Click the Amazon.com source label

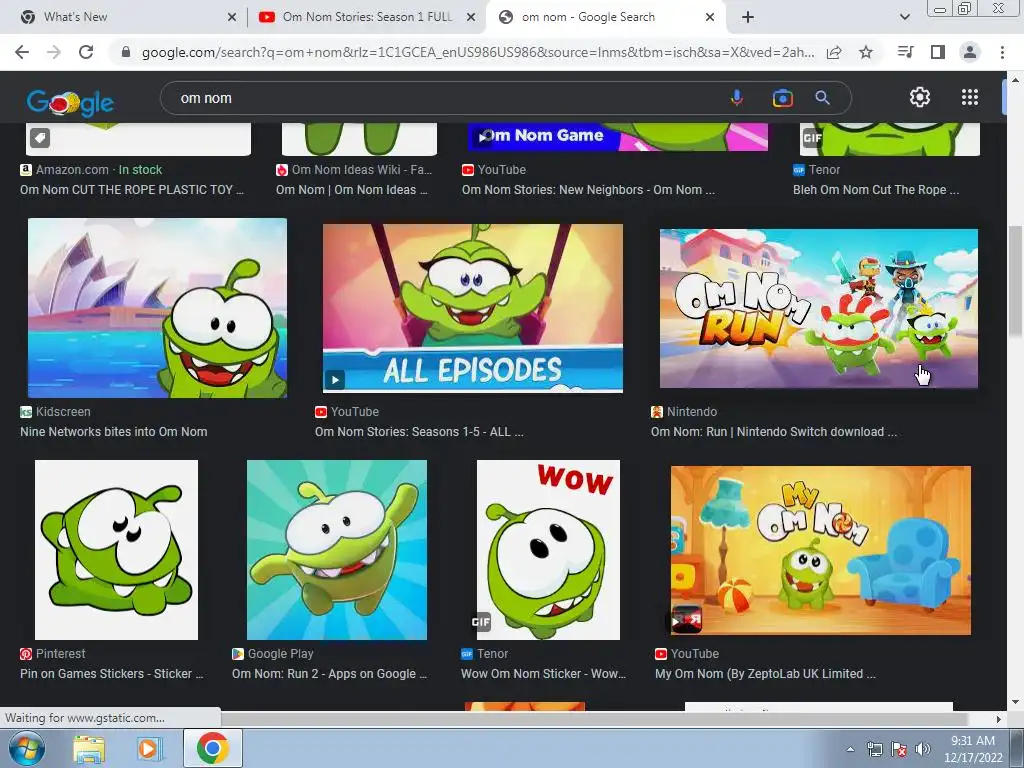[x=72, y=170]
